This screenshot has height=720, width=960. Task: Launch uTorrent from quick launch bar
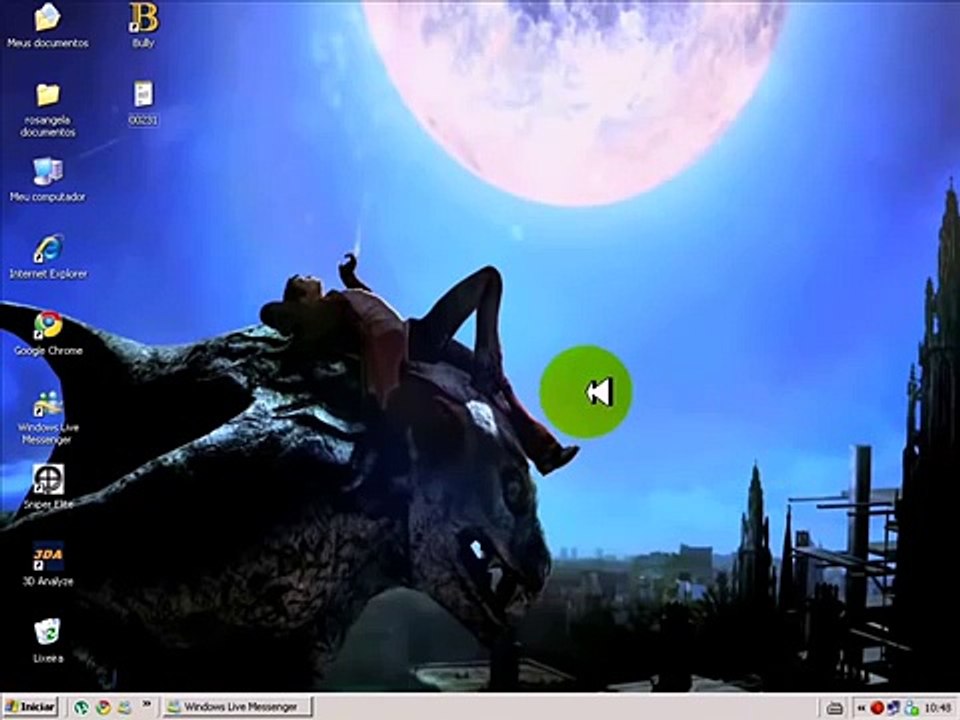coord(81,707)
